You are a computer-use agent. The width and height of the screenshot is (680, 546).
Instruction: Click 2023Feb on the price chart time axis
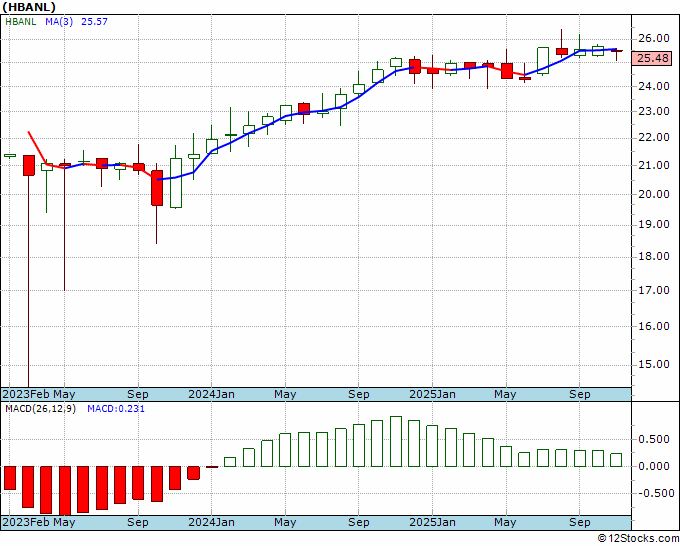[x=26, y=394]
